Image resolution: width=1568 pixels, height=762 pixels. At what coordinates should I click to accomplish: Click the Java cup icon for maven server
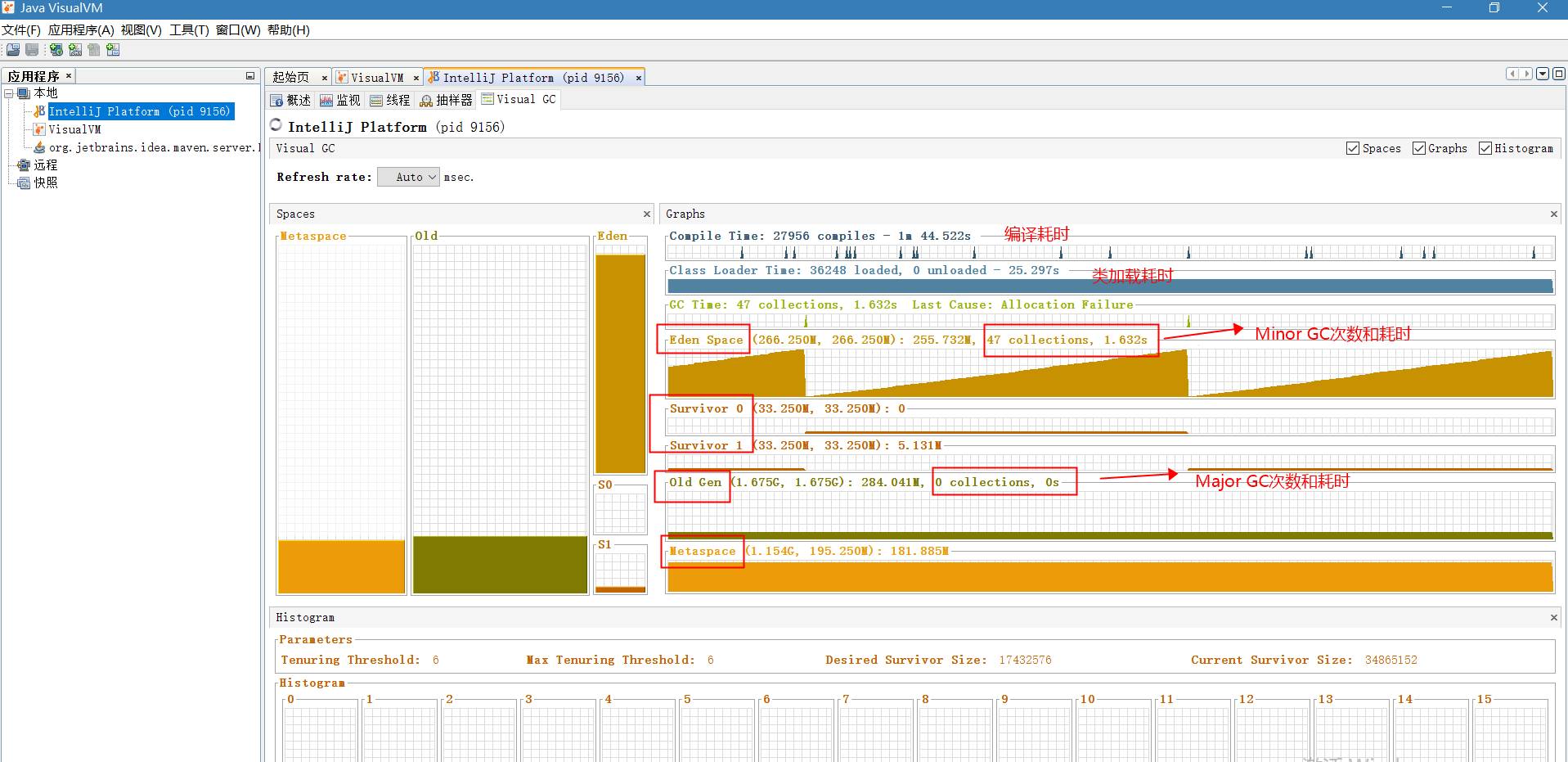point(39,147)
